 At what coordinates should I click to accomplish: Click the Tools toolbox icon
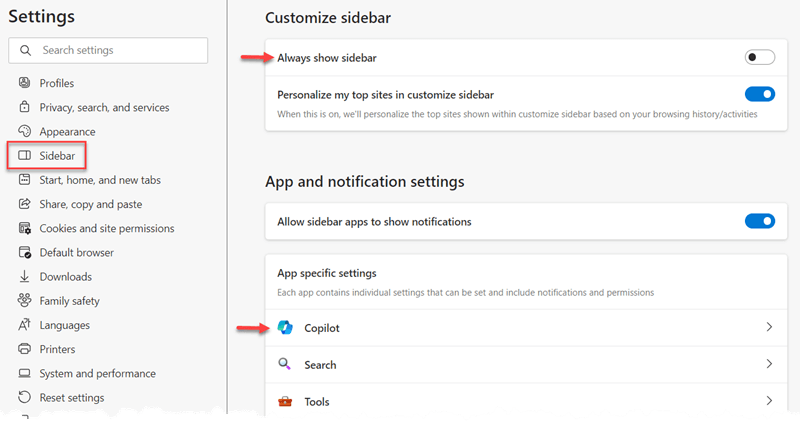point(286,401)
